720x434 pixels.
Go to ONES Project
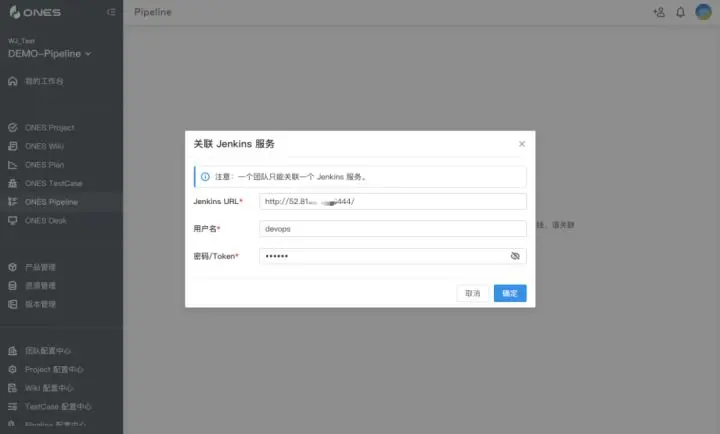[50, 128]
